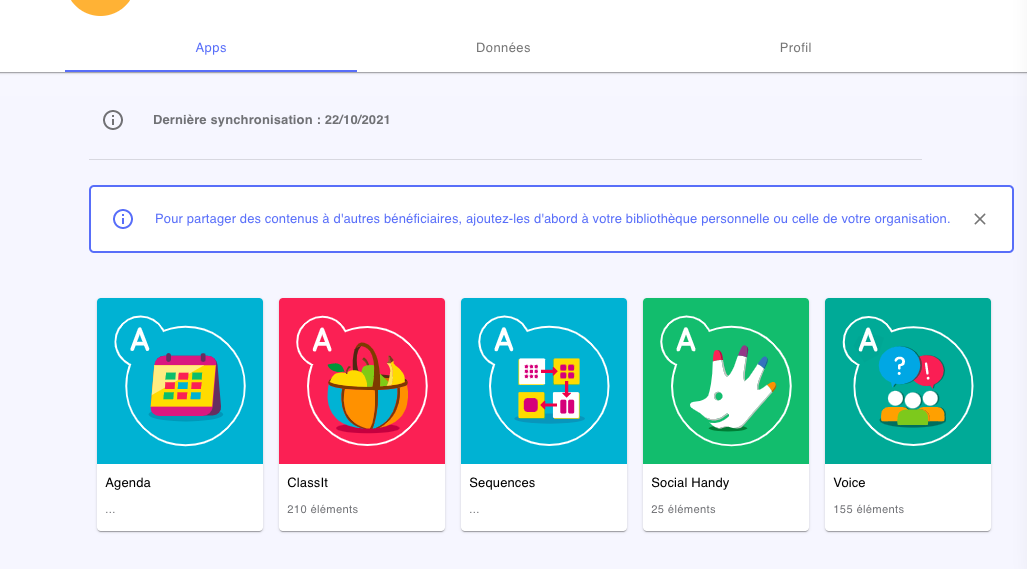Open the Social Handy hand icon
Viewport: 1027px width, 569px height.
click(726, 381)
